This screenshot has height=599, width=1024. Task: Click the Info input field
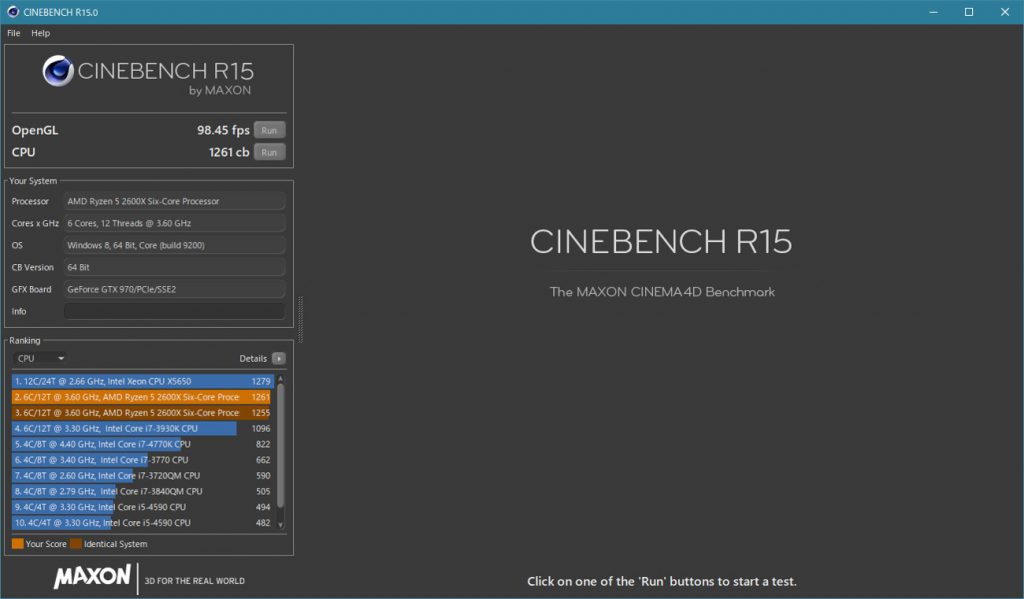174,311
